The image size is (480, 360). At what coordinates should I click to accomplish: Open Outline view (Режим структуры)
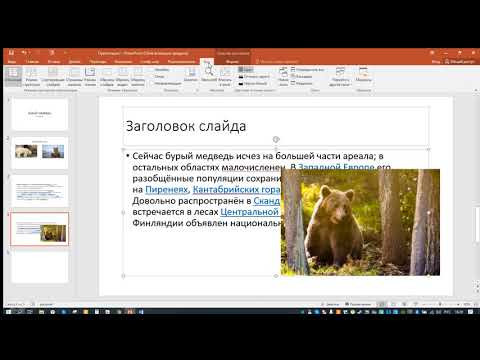click(31, 77)
